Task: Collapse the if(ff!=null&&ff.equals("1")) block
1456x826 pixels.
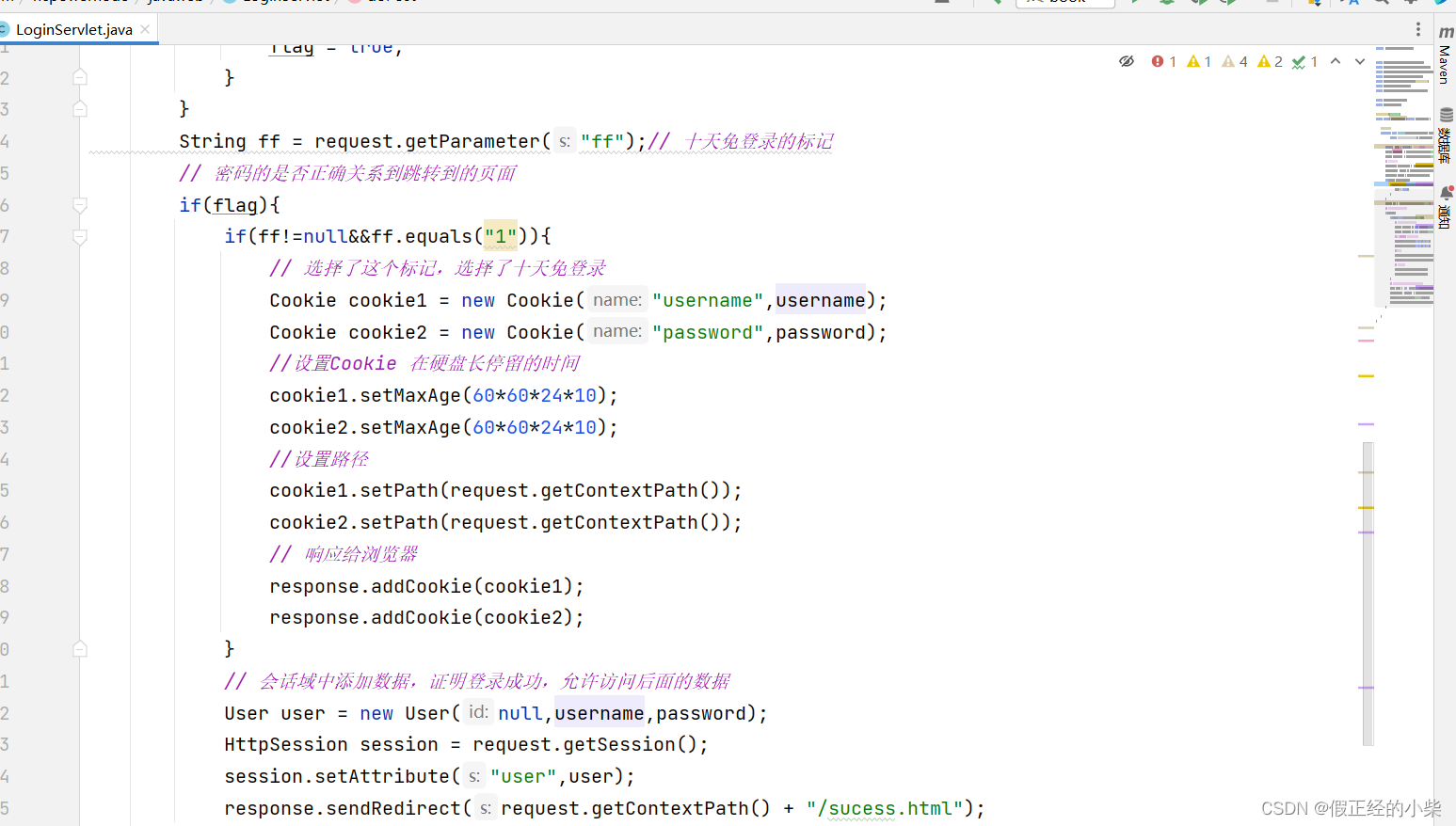Action: (80, 237)
